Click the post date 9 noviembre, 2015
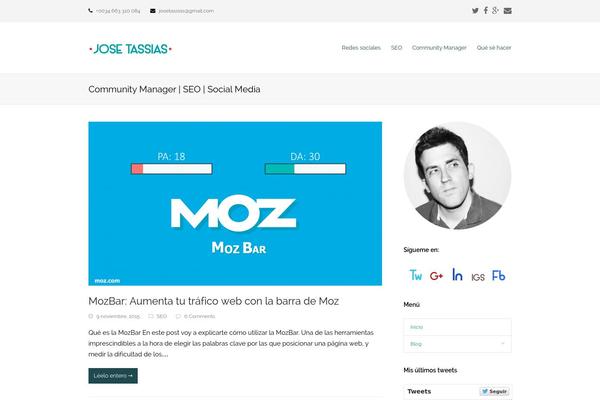 [x=118, y=316]
